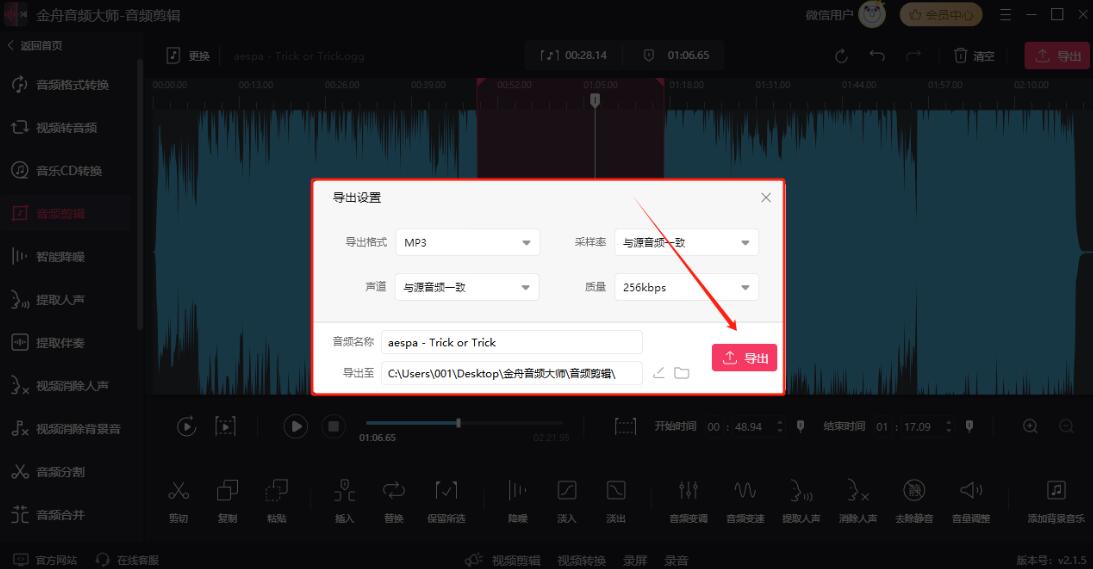Click the 替换 tool
Image resolution: width=1093 pixels, height=569 pixels.
click(394, 501)
